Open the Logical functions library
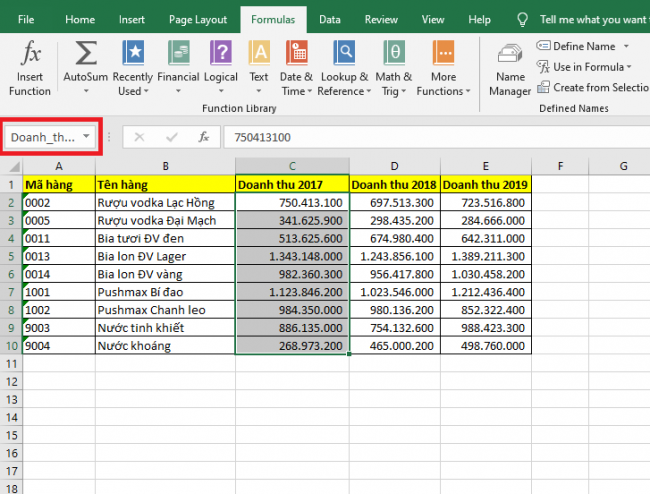This screenshot has height=494, width=650. (221, 67)
